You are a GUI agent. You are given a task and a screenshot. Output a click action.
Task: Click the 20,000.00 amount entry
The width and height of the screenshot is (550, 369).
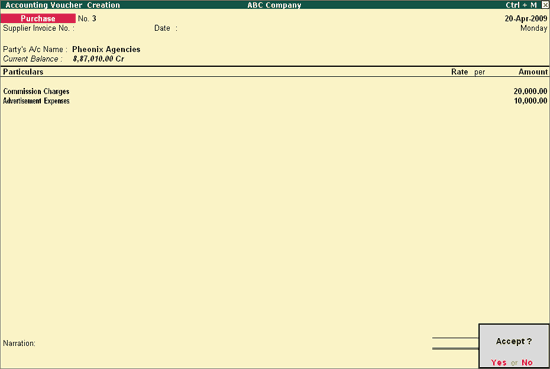530,91
